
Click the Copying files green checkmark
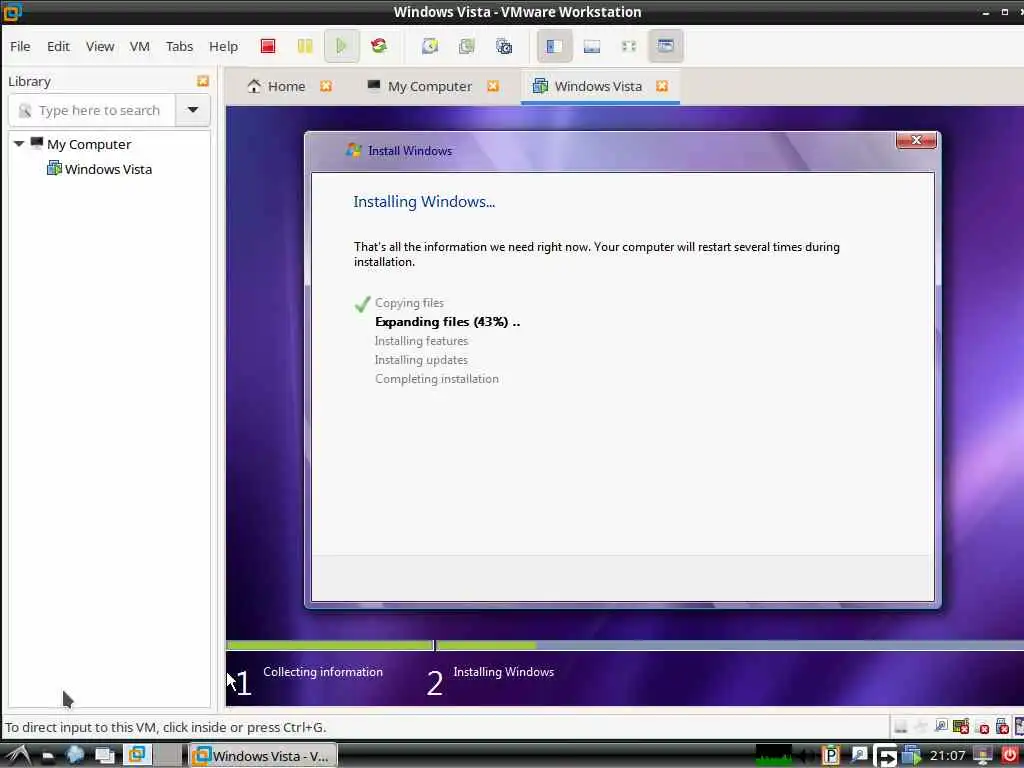[x=362, y=304]
